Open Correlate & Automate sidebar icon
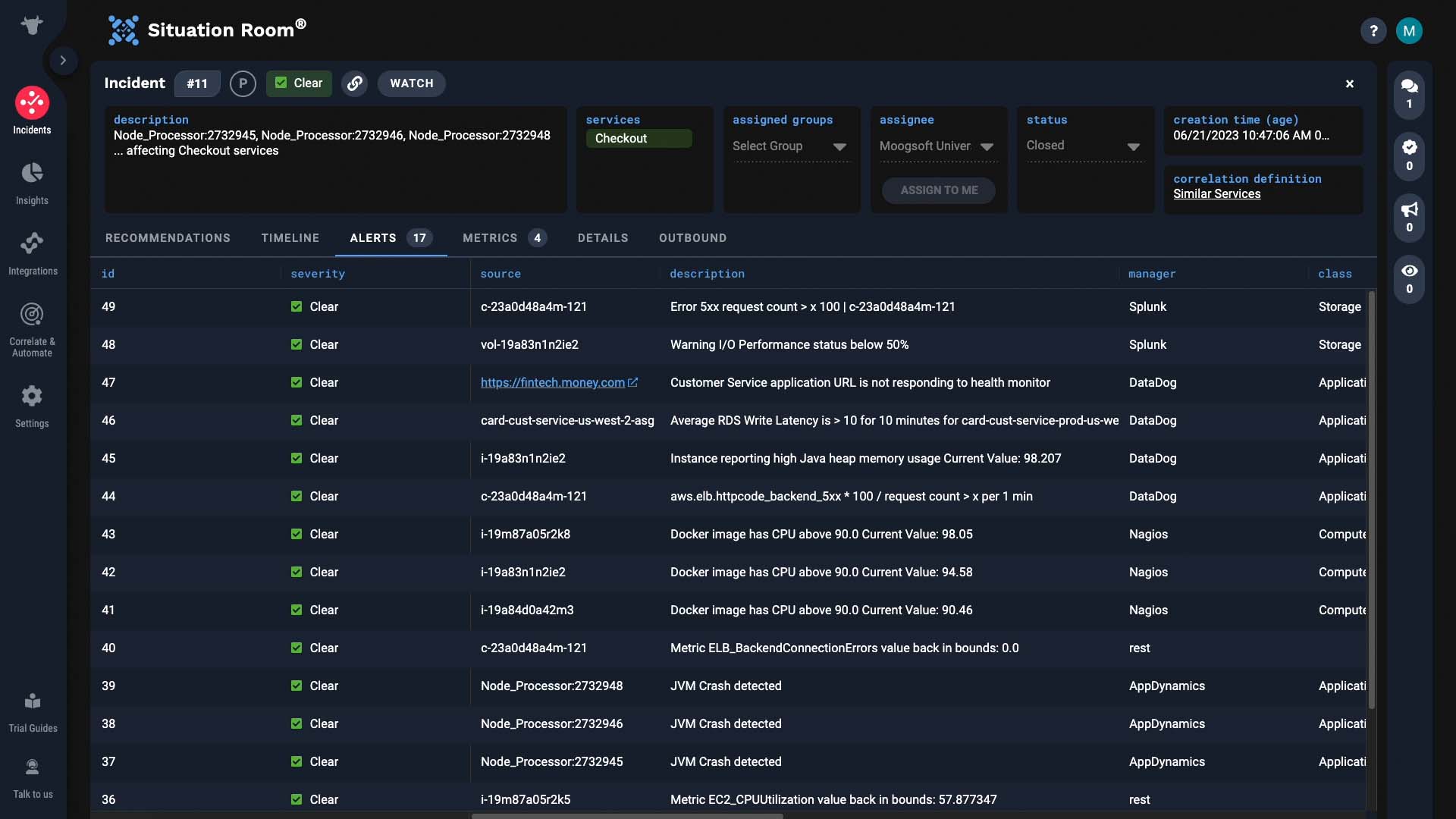 pos(32,314)
